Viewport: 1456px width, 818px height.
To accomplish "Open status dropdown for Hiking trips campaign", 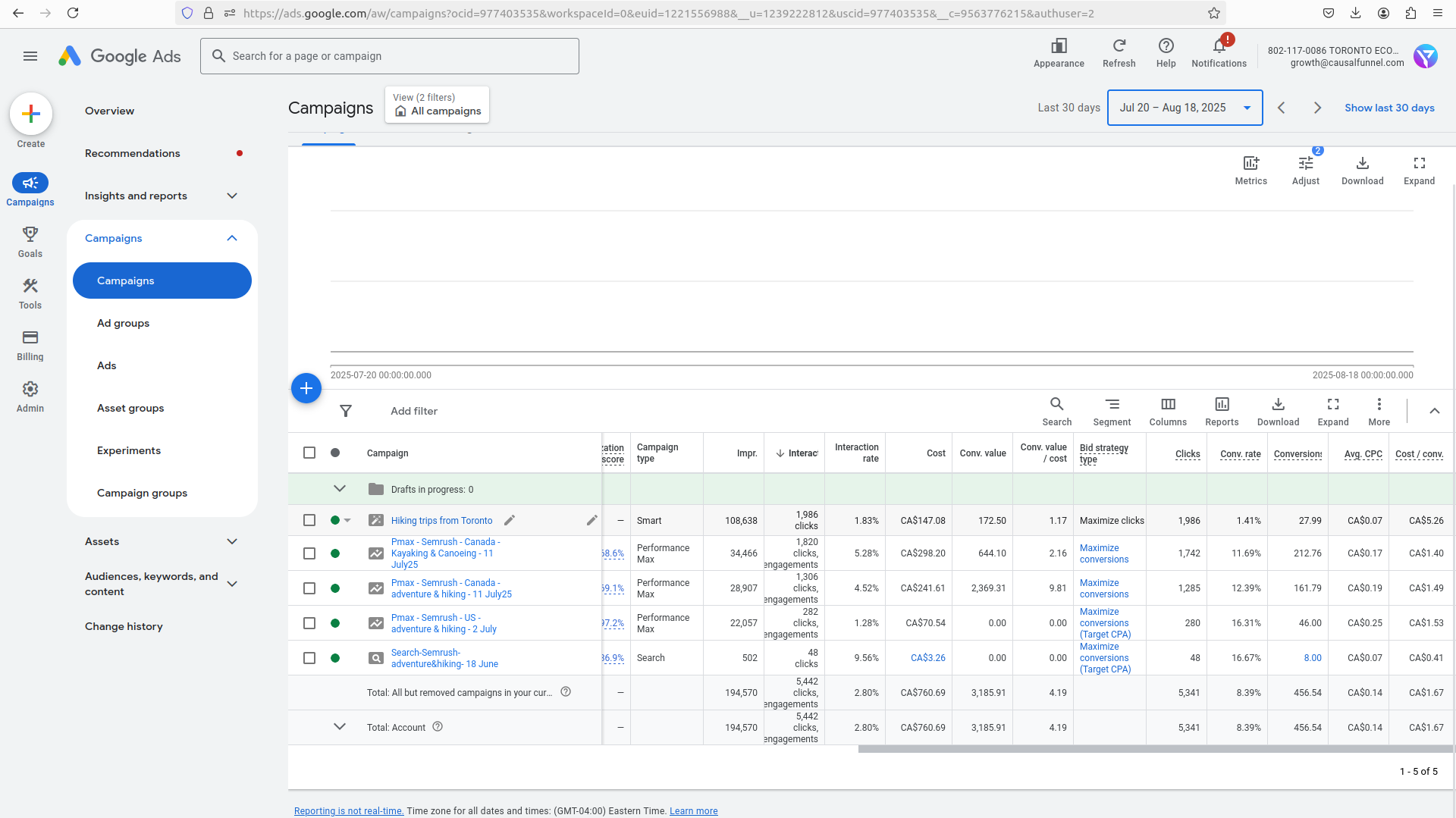I will click(347, 520).
